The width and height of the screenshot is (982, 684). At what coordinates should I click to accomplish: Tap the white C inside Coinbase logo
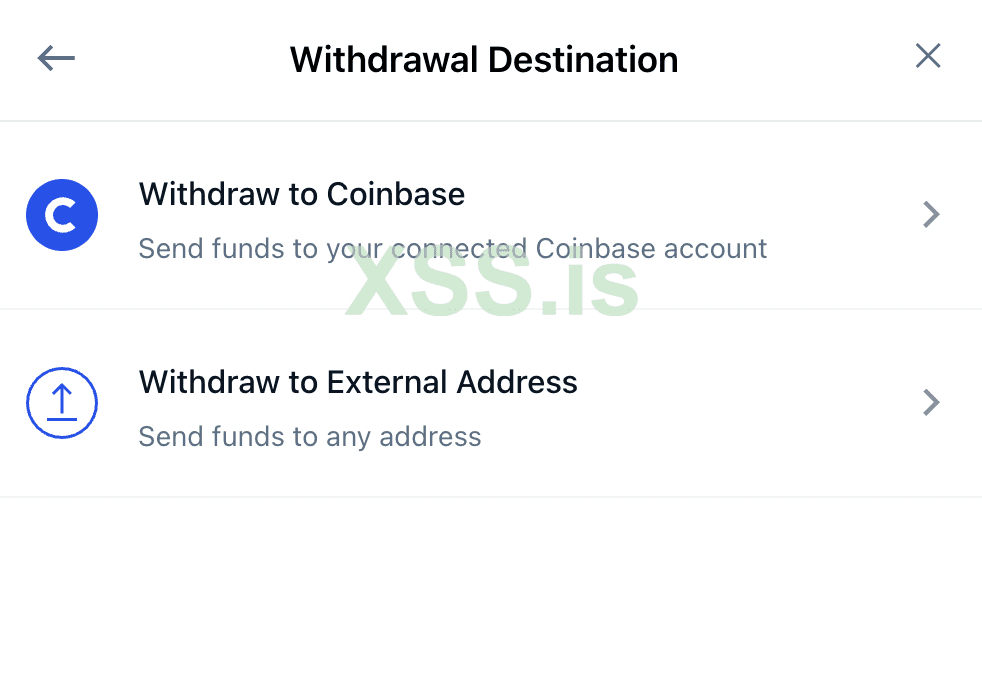[x=63, y=215]
